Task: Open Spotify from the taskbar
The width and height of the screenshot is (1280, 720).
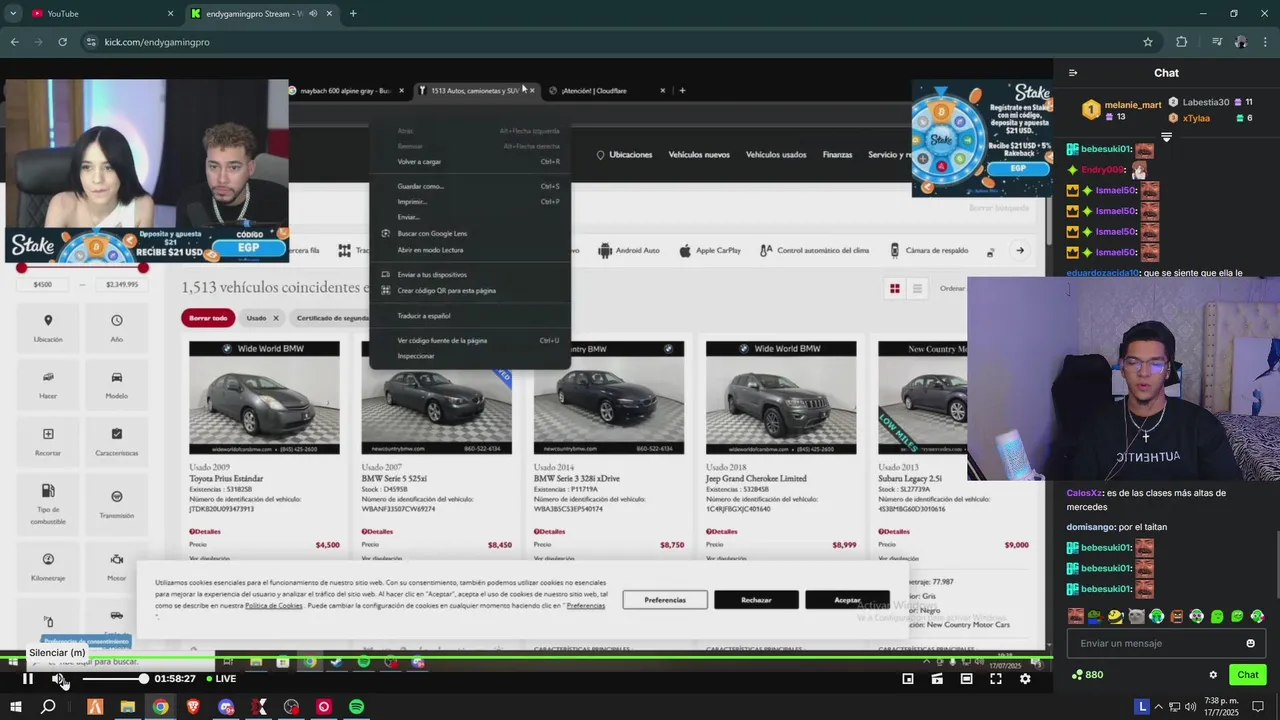Action: 357,707
